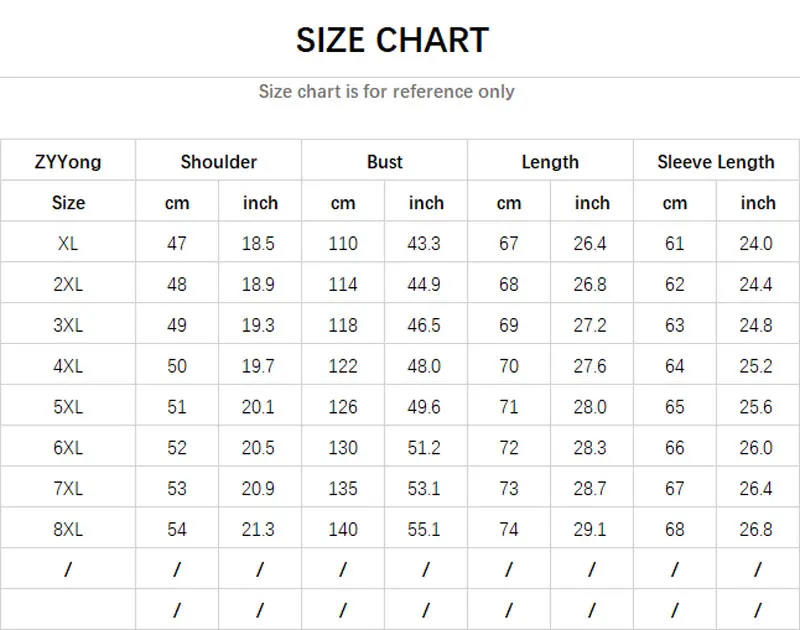
Task: Click the 'Size chart is for reference only' note
Action: pyautogui.click(x=386, y=91)
